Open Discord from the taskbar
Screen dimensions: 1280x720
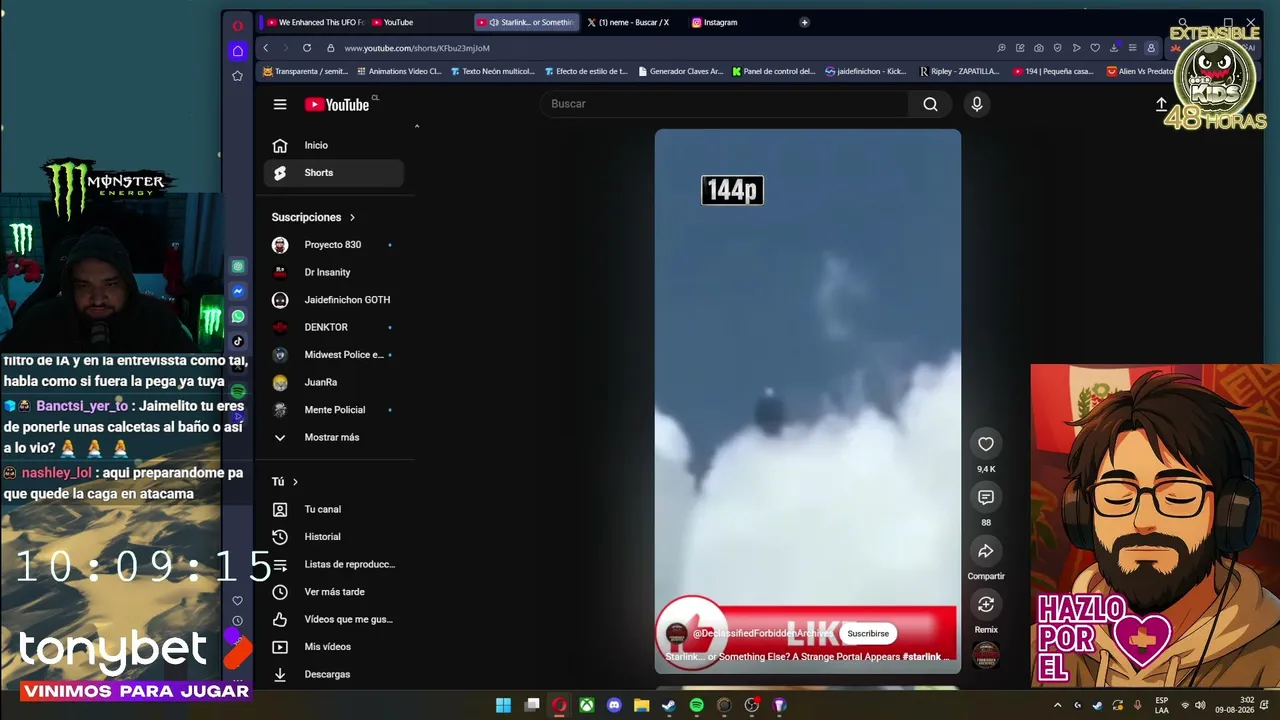(x=614, y=705)
